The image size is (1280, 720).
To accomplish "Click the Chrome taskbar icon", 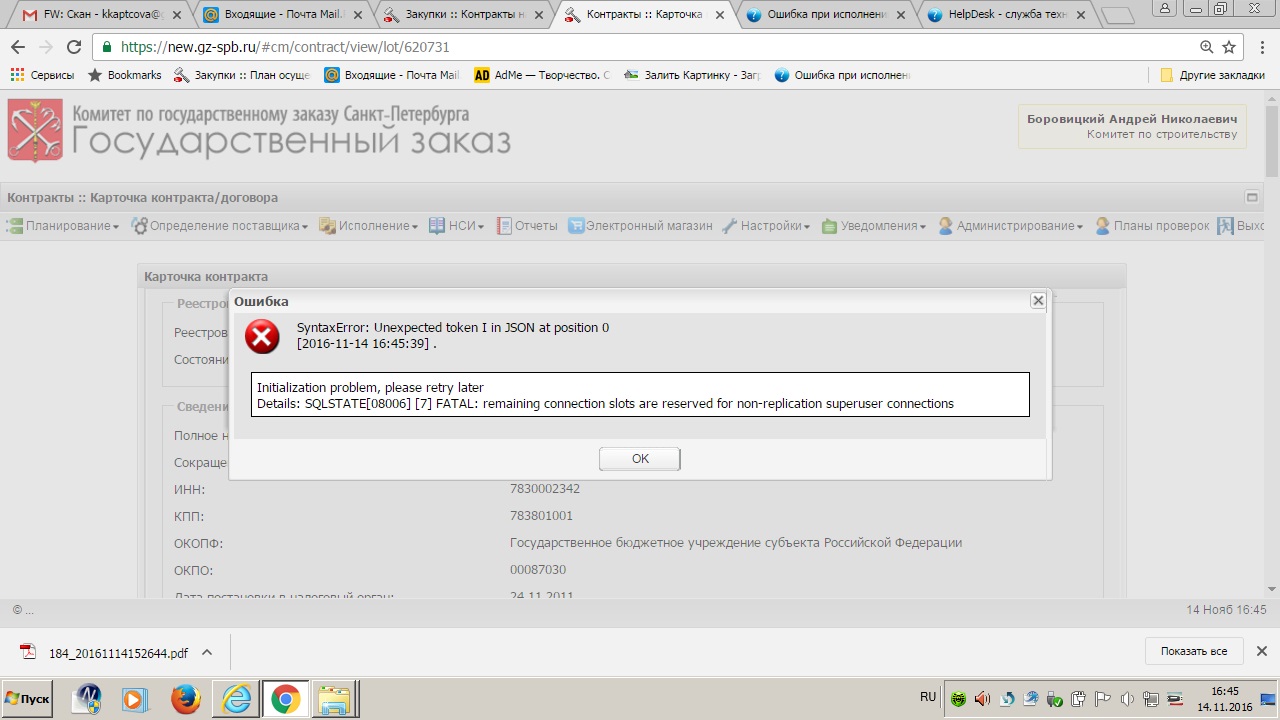I will [x=284, y=699].
